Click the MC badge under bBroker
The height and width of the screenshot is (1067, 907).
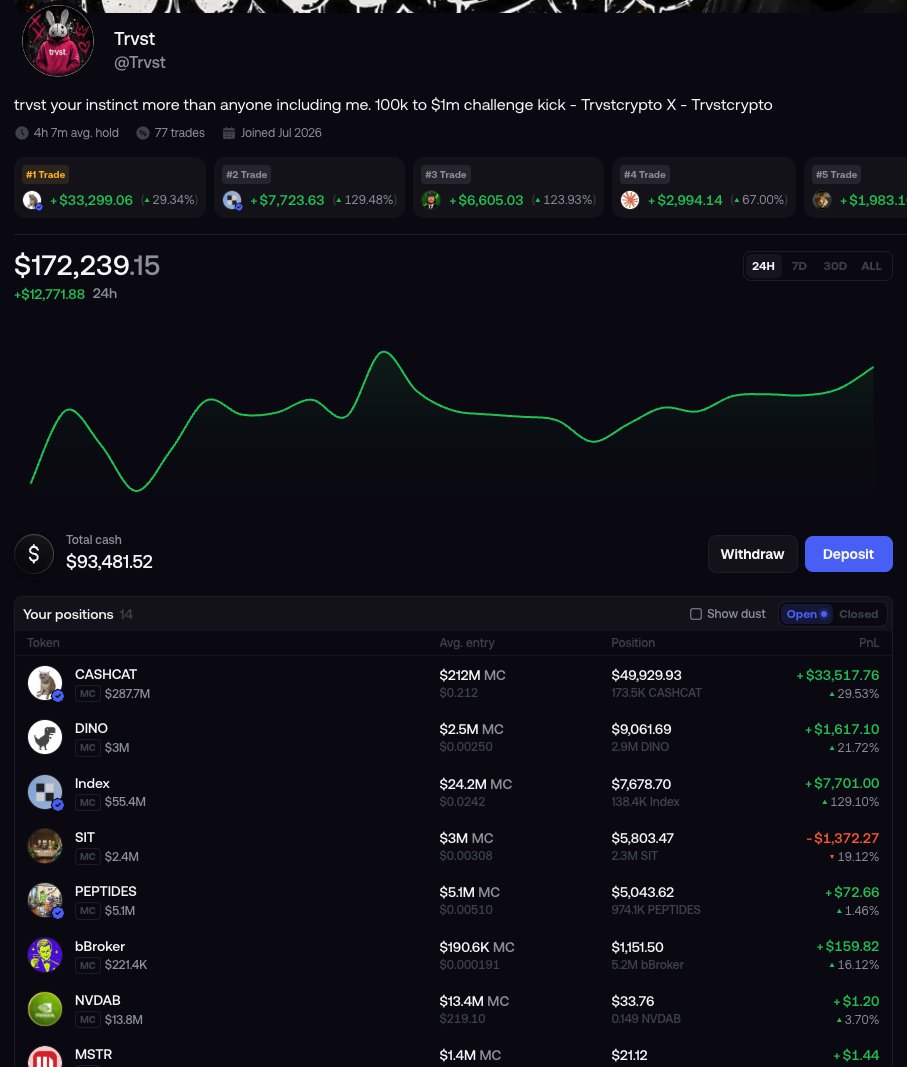(88, 965)
